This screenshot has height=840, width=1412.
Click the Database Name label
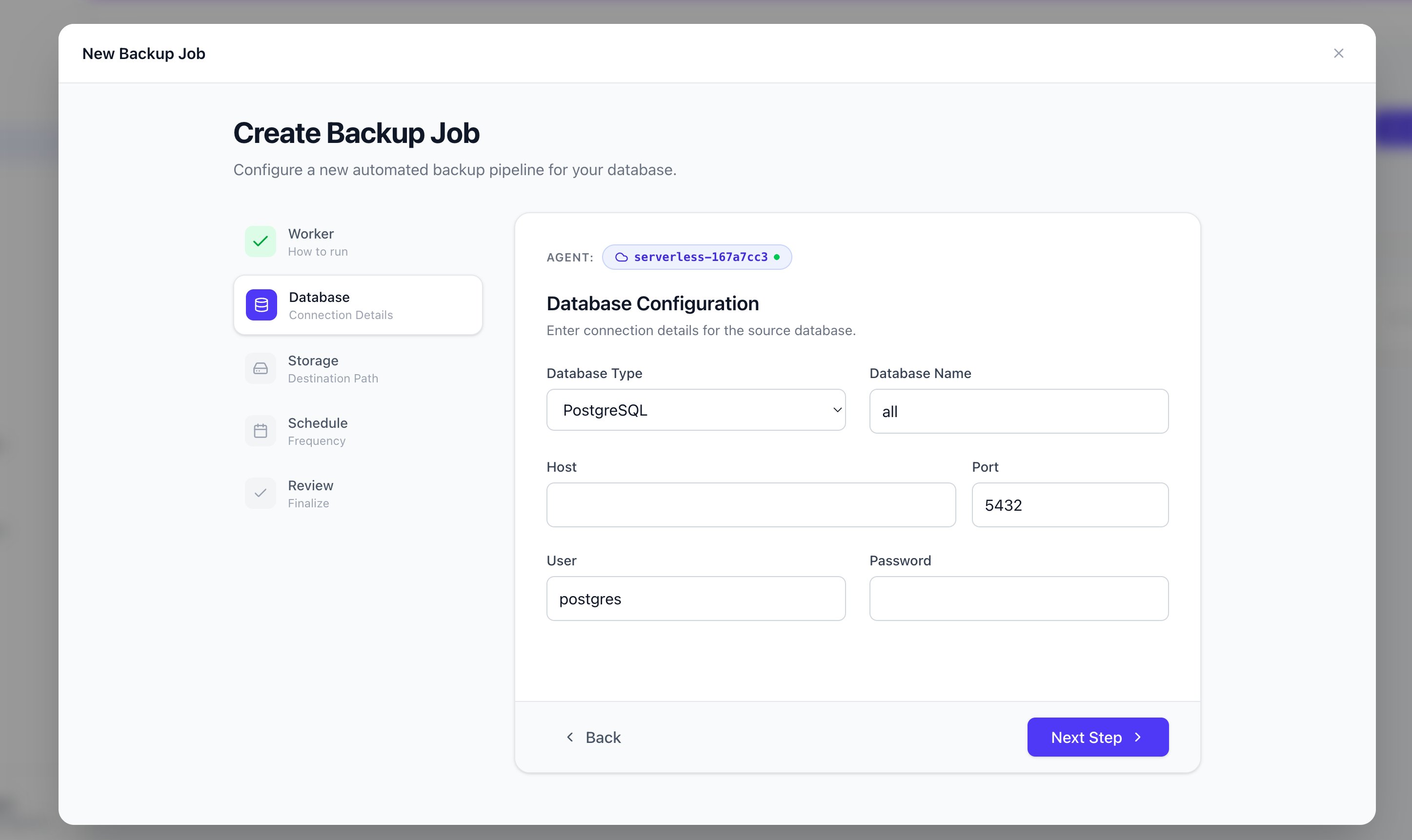point(920,374)
